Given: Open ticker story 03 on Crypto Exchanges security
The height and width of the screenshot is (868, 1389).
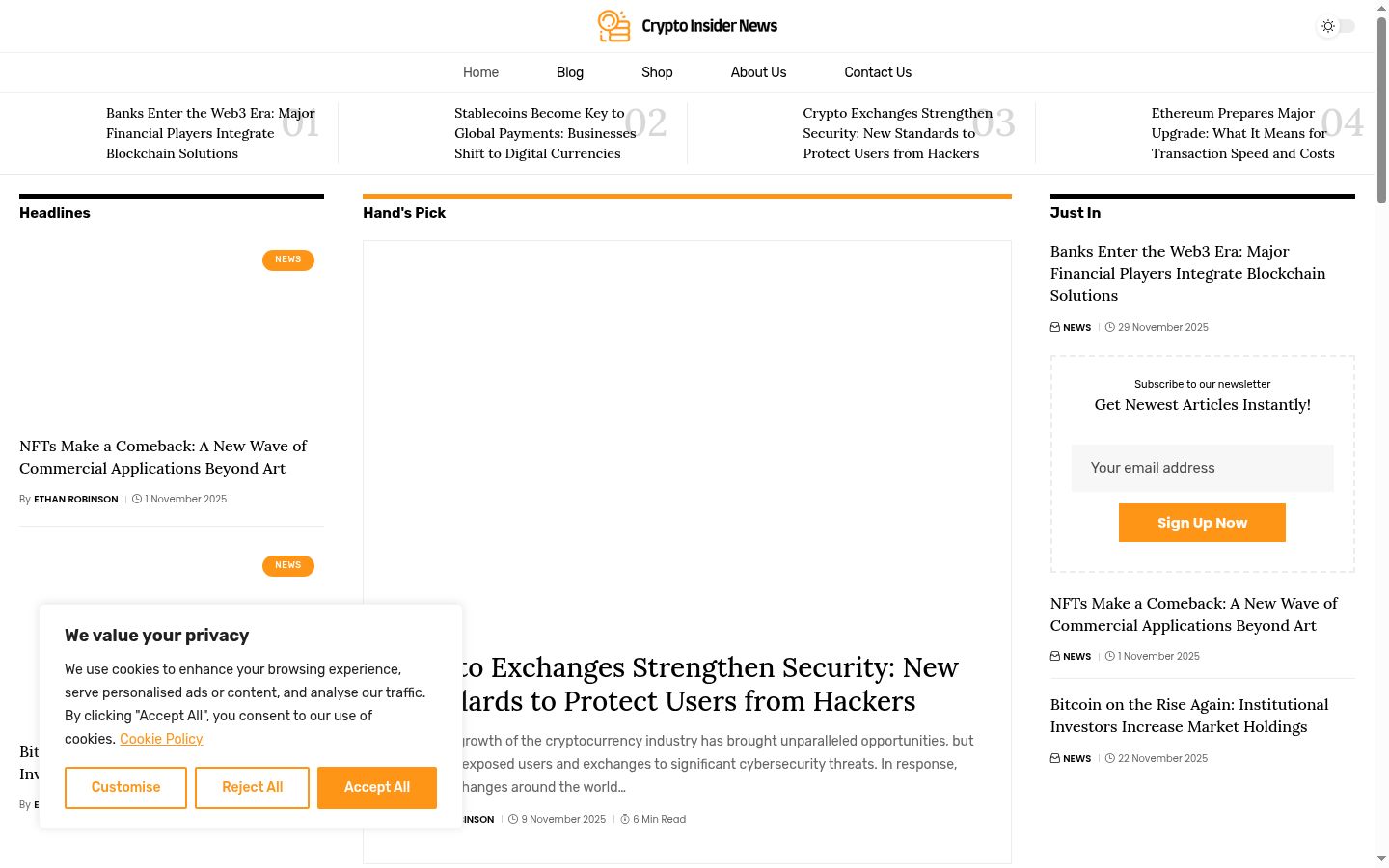Looking at the screenshot, I should 897,133.
